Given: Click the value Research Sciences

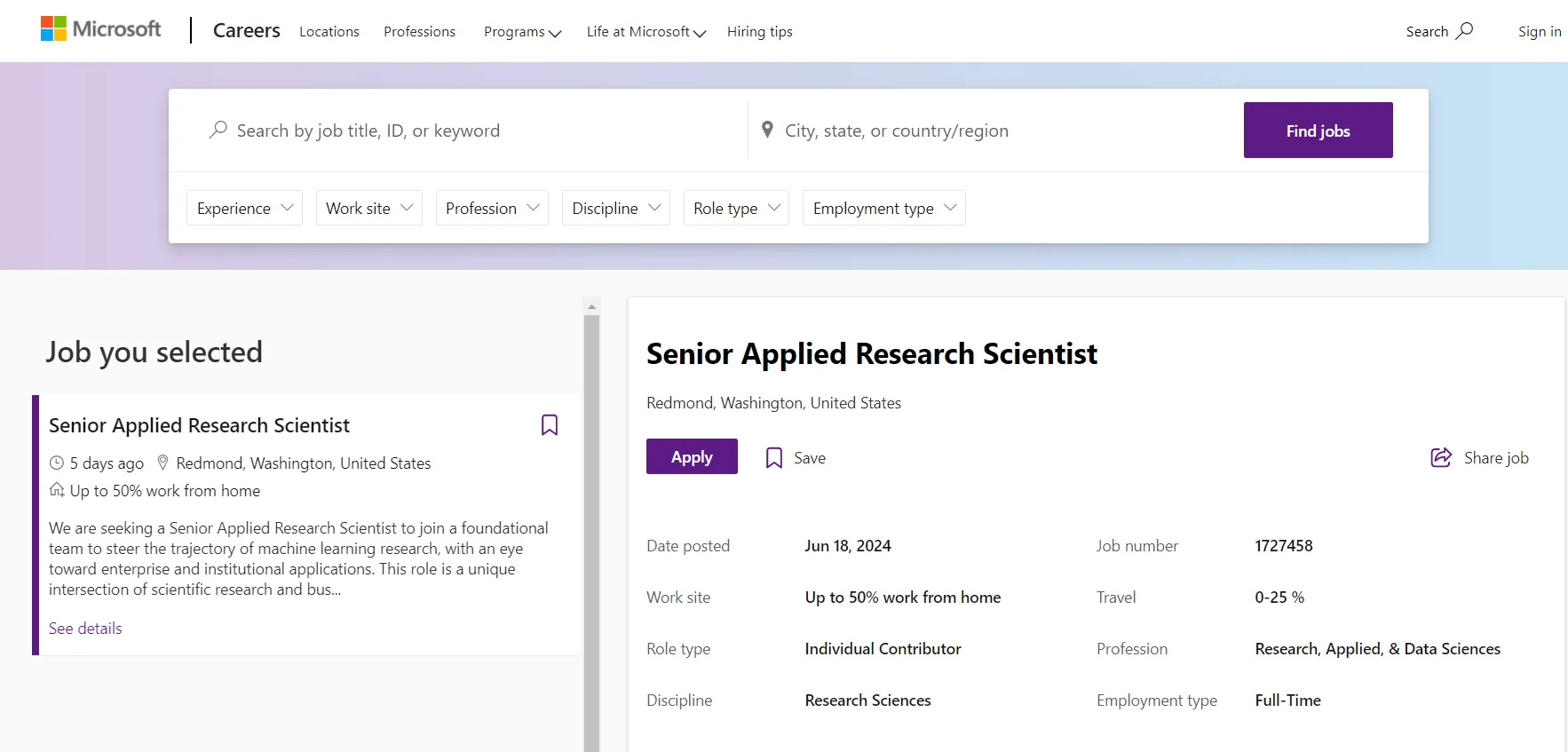Looking at the screenshot, I should coord(867,701).
